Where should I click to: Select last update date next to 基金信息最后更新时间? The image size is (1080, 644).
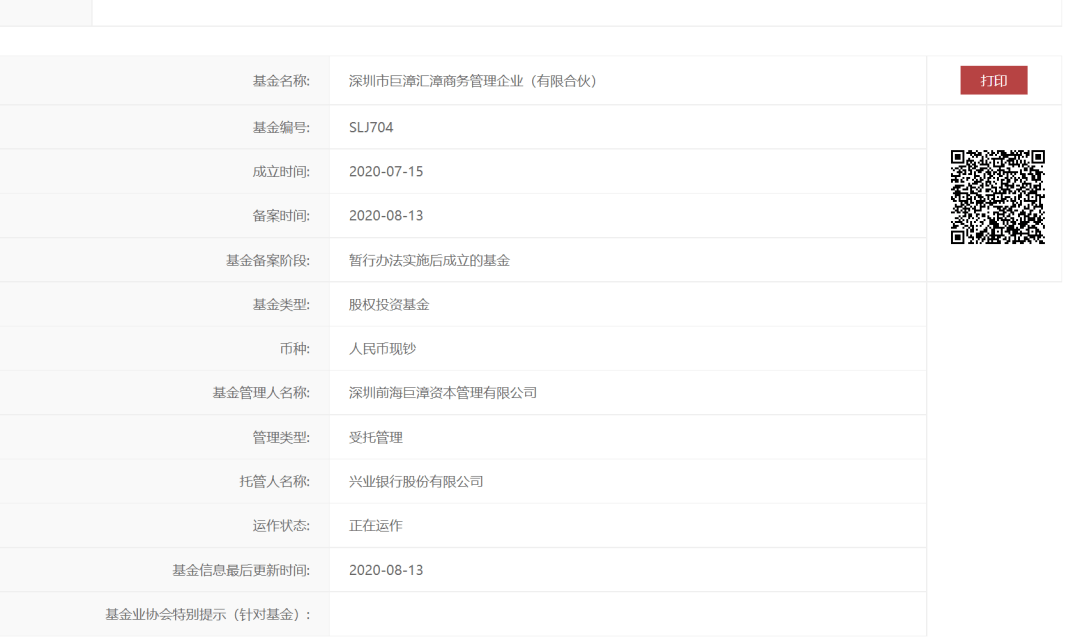(x=386, y=570)
